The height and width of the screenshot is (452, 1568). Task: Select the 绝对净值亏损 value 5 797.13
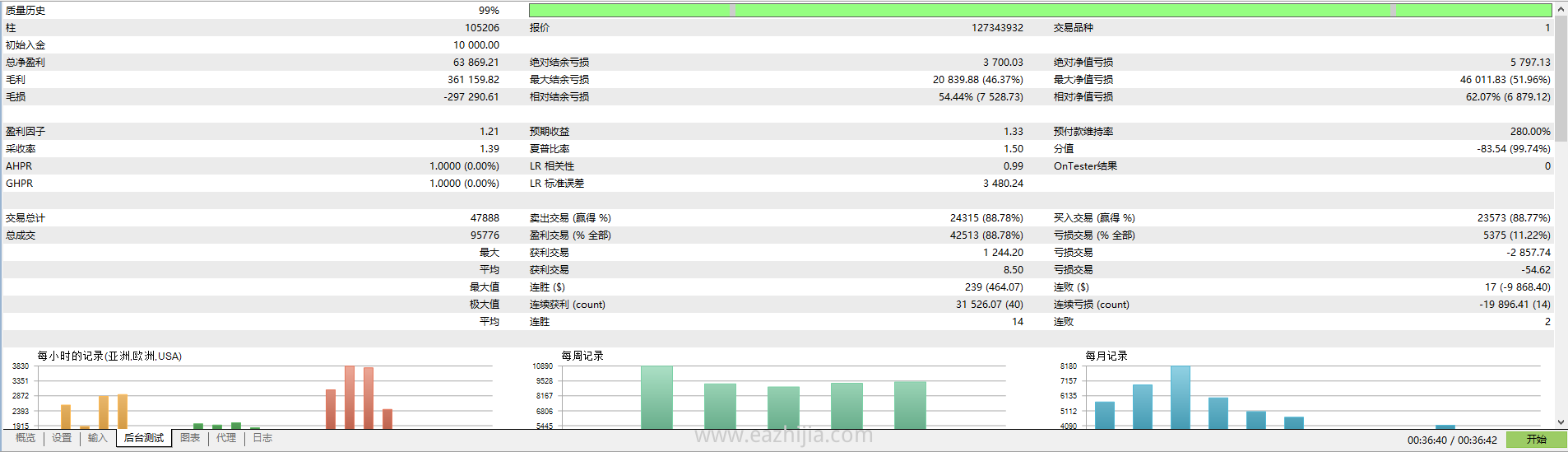point(1530,63)
